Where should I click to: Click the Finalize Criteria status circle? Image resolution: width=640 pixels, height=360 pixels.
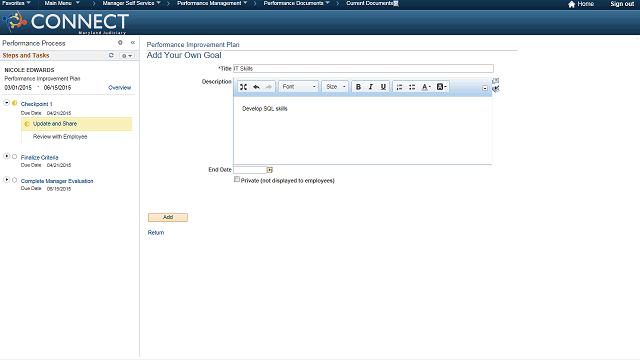15,156
